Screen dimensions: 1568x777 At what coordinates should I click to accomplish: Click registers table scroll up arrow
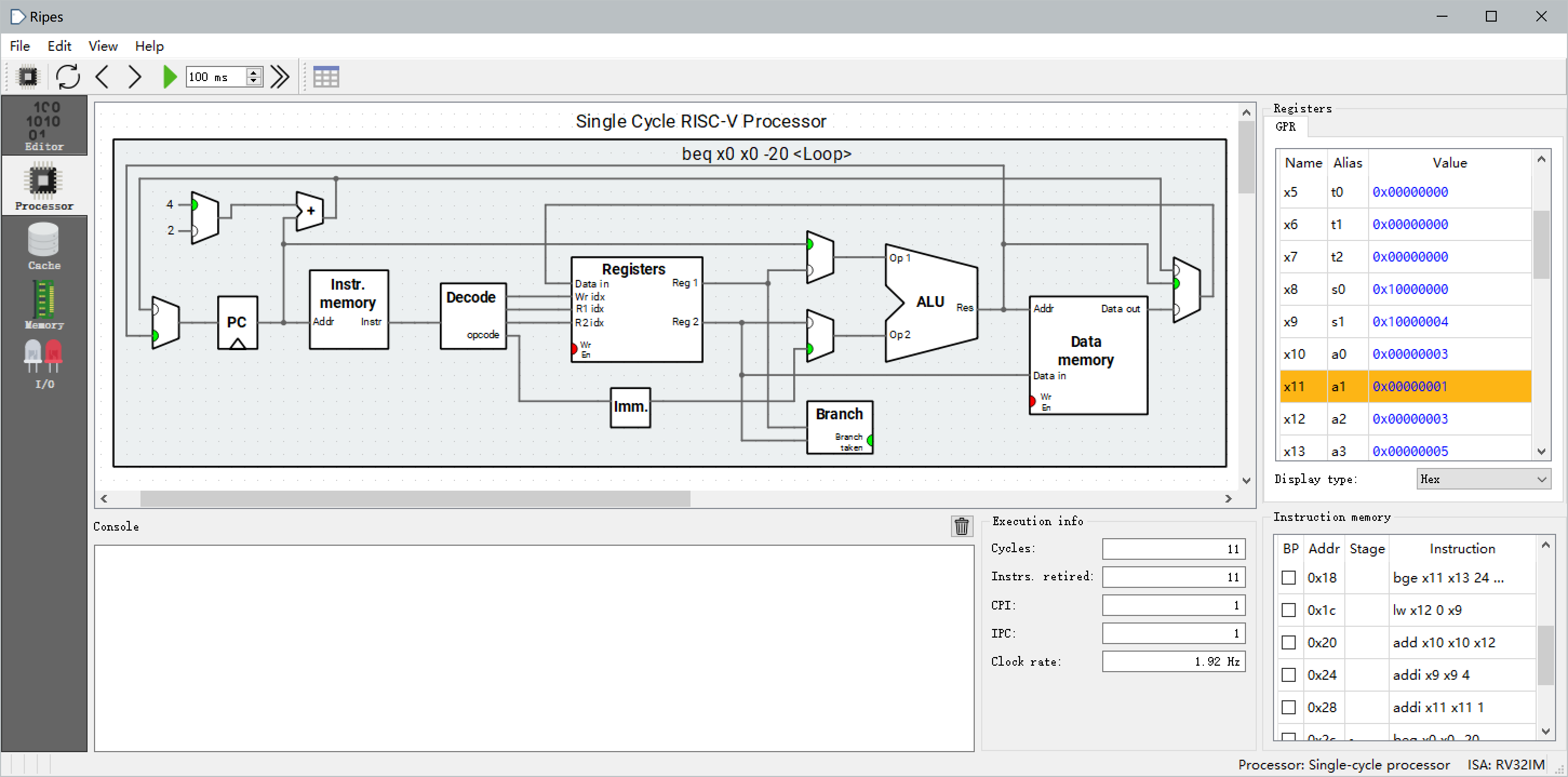coord(1540,159)
